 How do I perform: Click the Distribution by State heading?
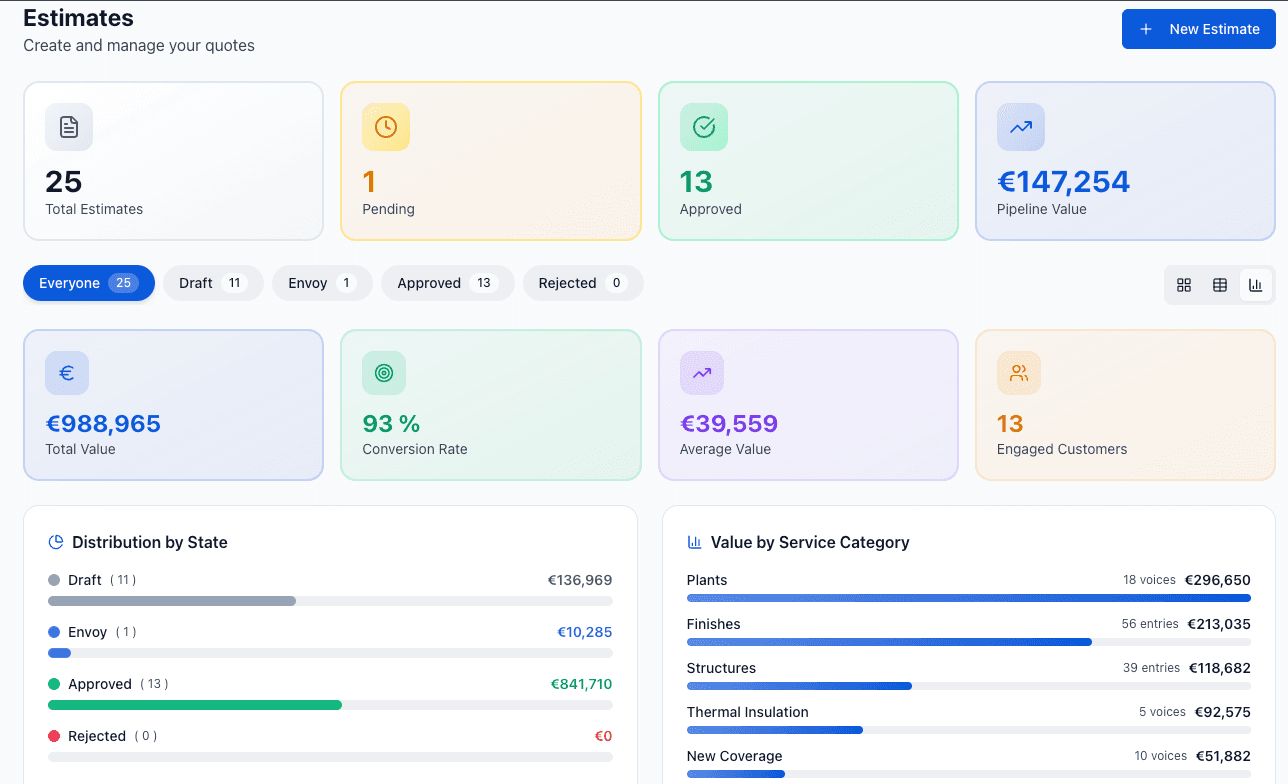[150, 542]
